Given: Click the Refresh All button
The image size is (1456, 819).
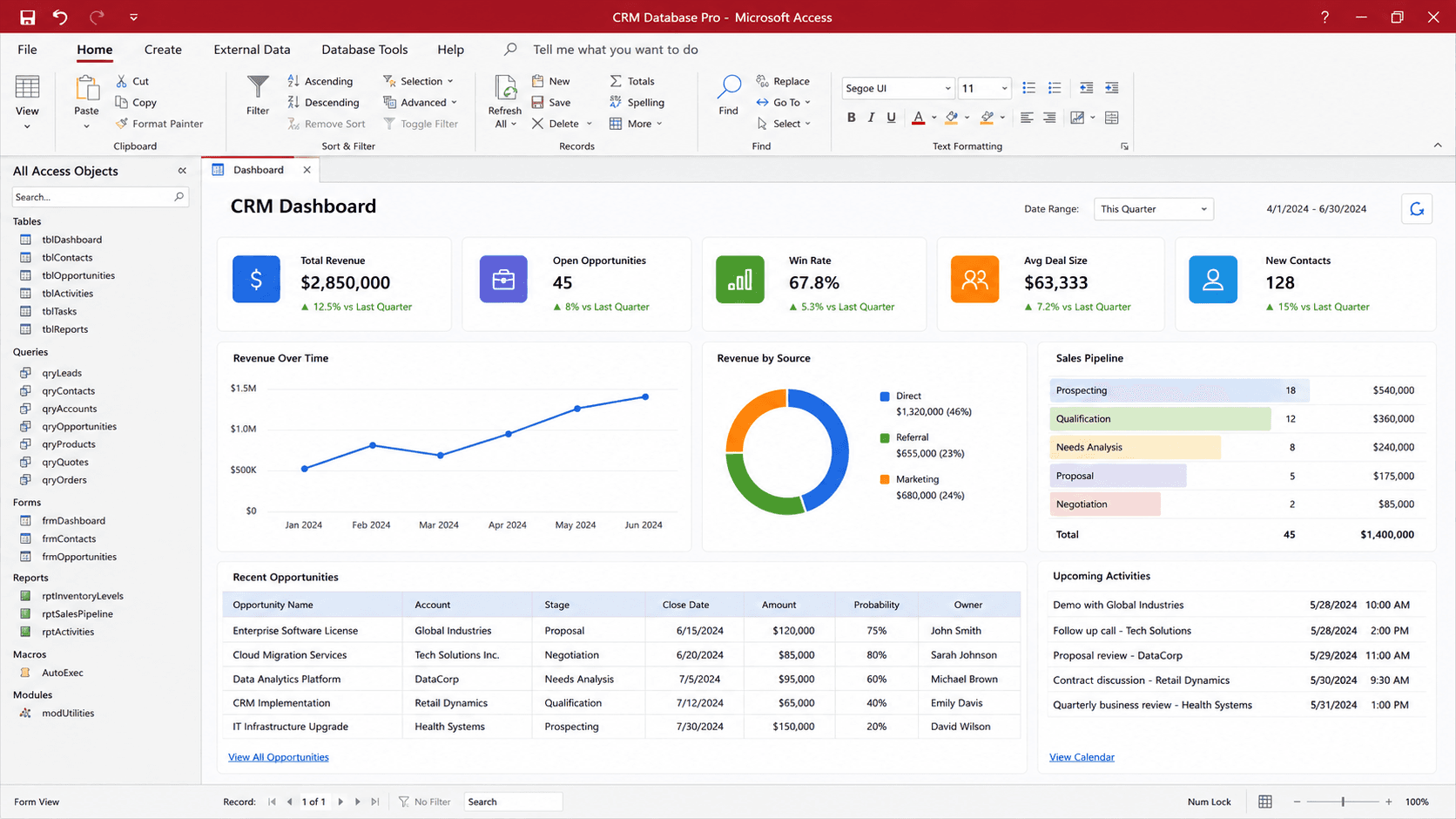Looking at the screenshot, I should (504, 102).
